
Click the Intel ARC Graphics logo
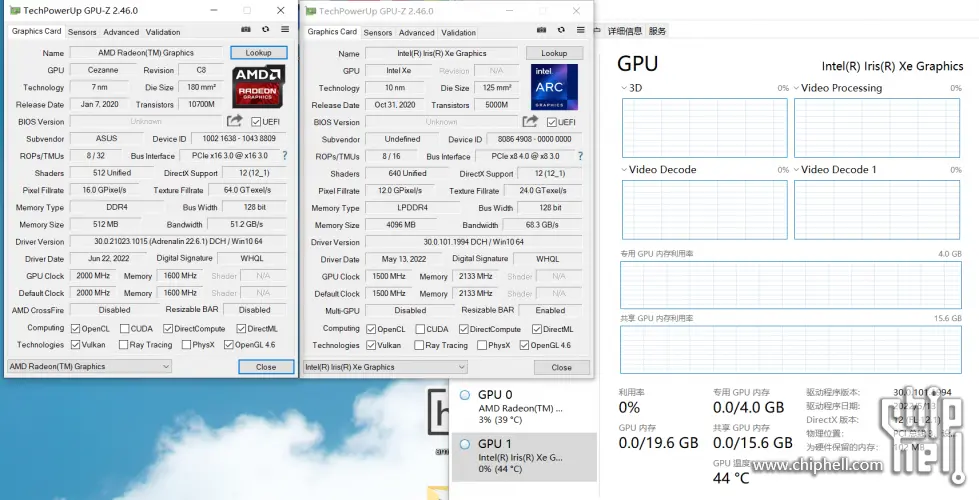pyautogui.click(x=554, y=87)
